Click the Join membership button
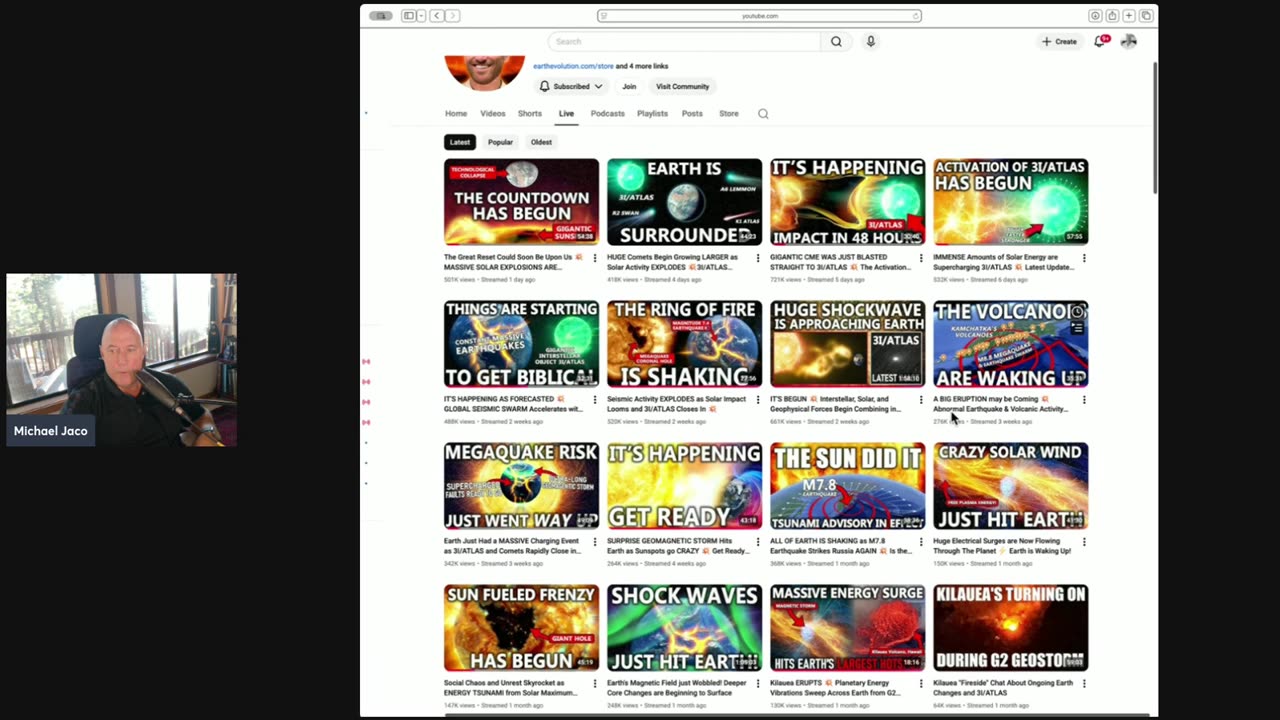The width and height of the screenshot is (1280, 720). pos(629,86)
